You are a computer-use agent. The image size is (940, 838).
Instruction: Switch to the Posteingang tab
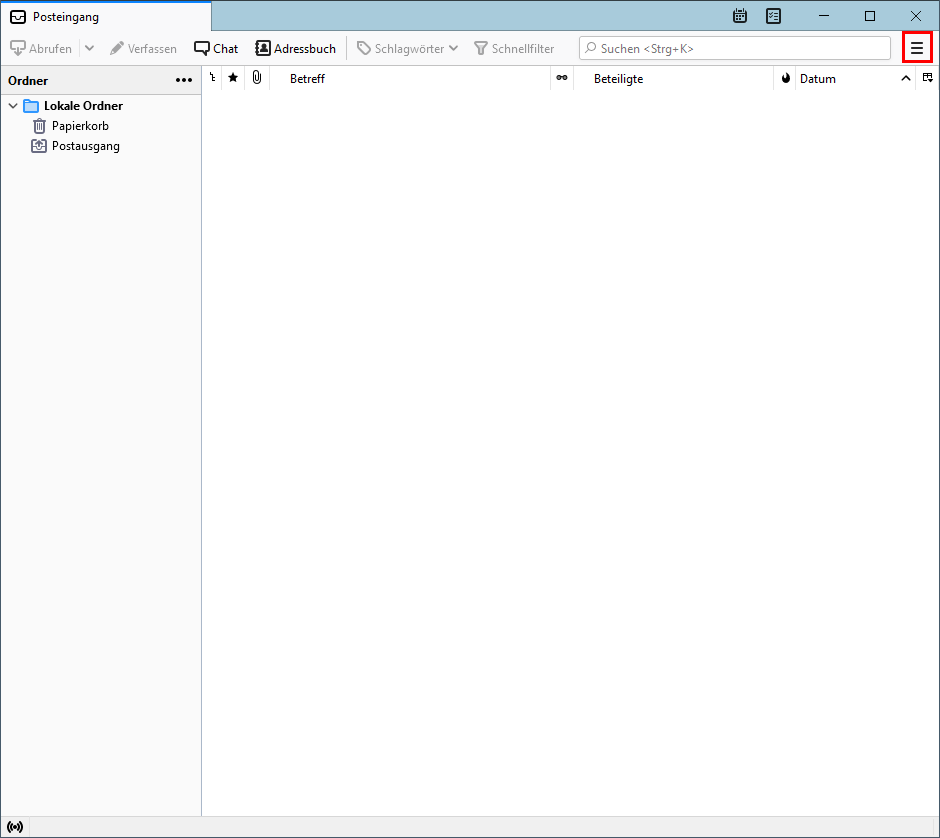(105, 17)
